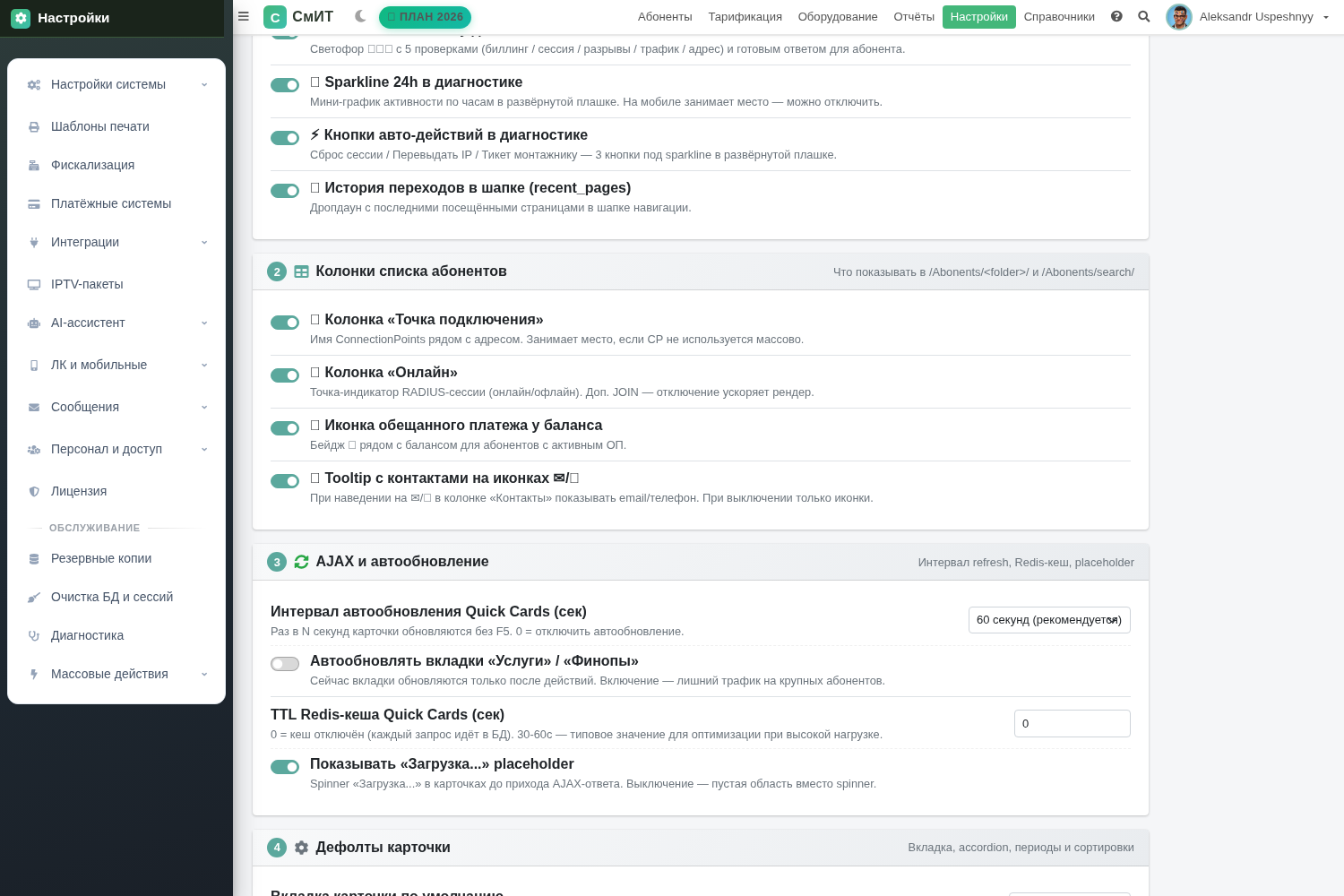
Task: Click robot icon for AI-ассистент
Action: pyautogui.click(x=34, y=323)
